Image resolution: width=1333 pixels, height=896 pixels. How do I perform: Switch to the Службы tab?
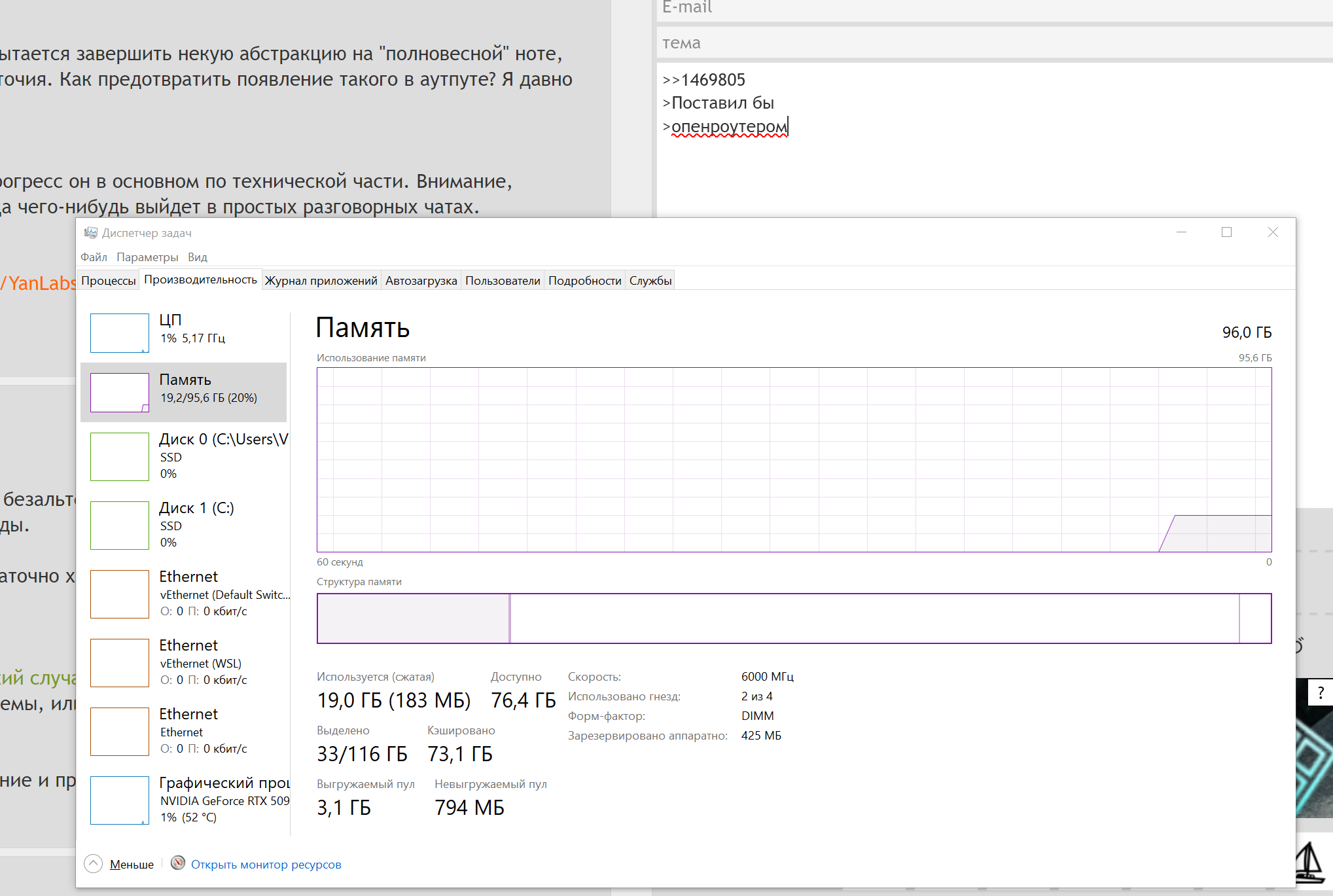(650, 281)
